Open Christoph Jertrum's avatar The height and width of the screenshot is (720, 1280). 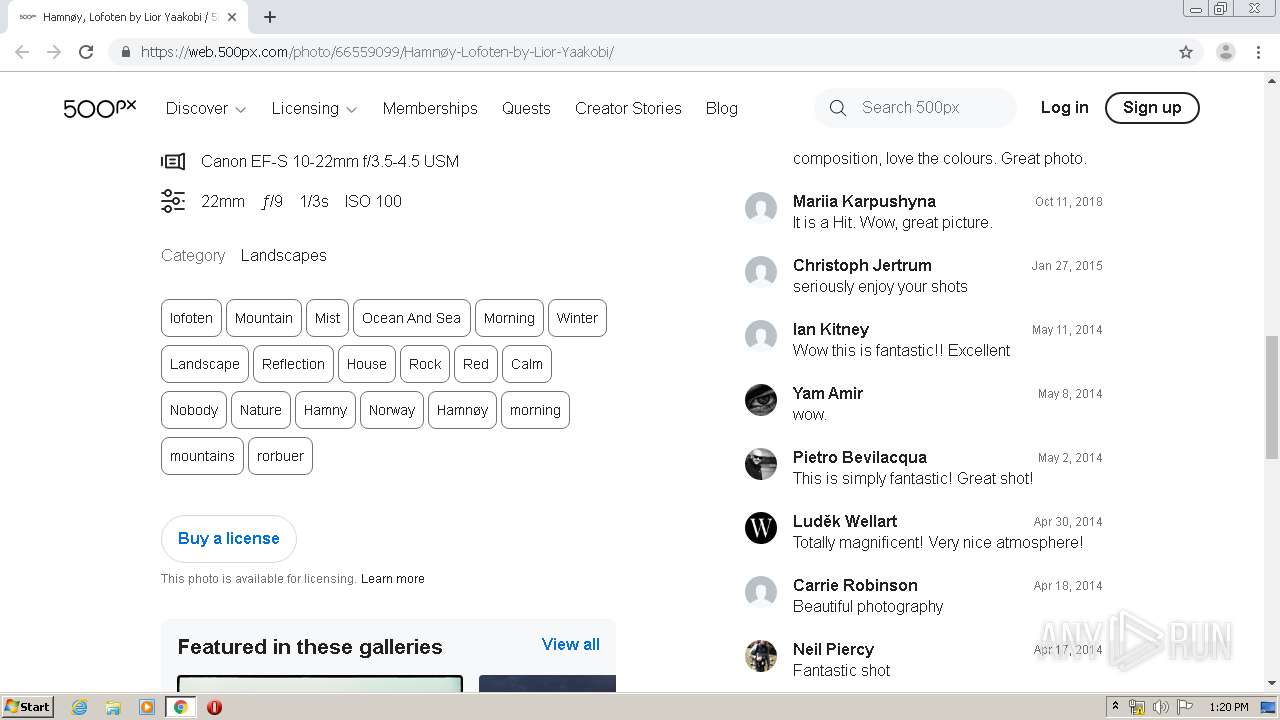pos(761,272)
